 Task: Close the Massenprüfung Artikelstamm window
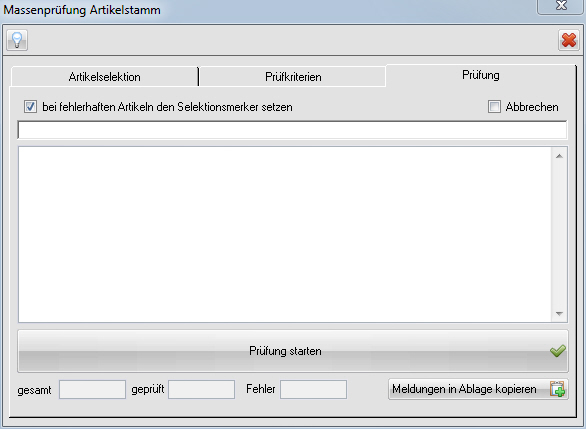pyautogui.click(x=561, y=6)
